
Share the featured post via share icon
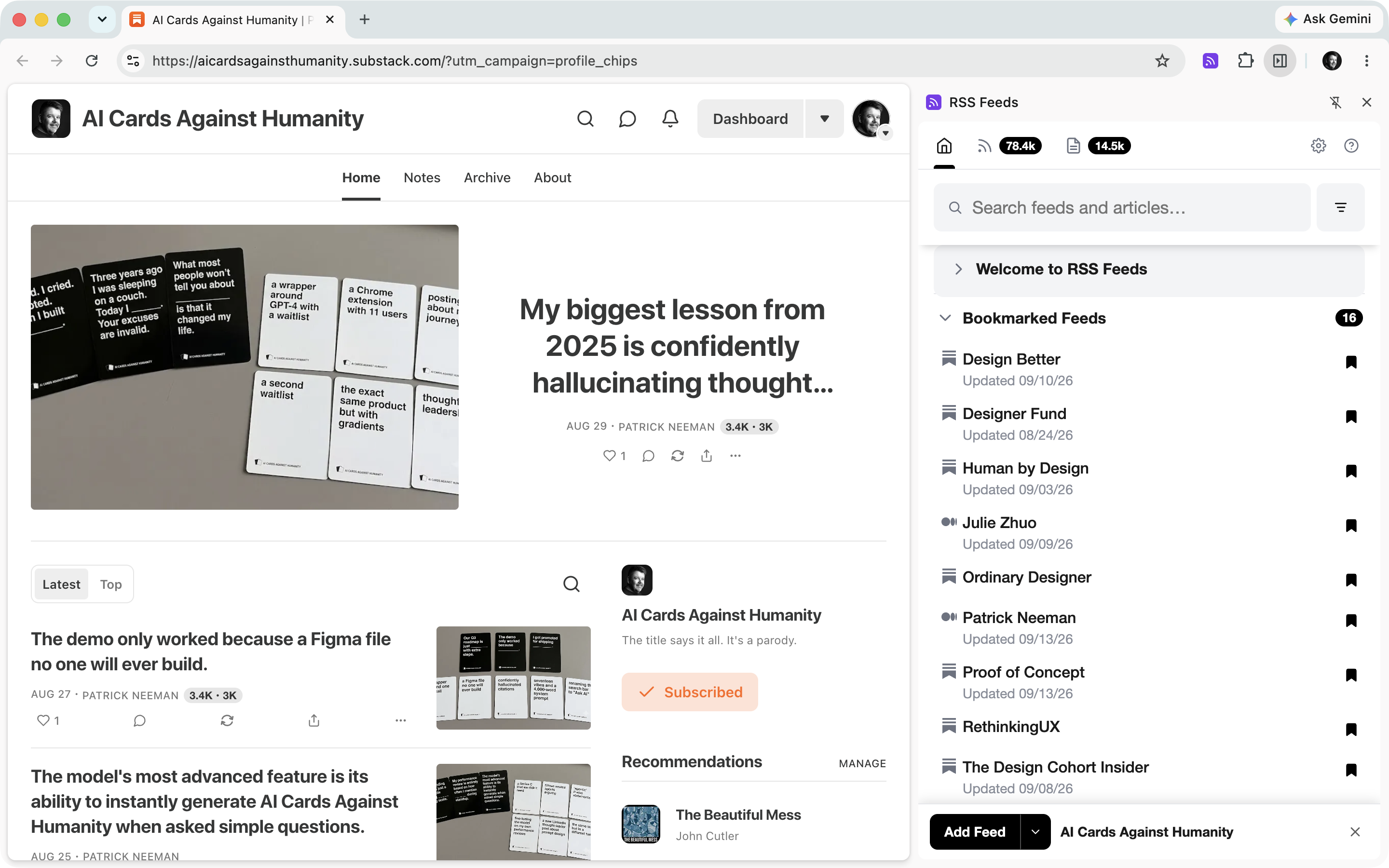pos(707,456)
